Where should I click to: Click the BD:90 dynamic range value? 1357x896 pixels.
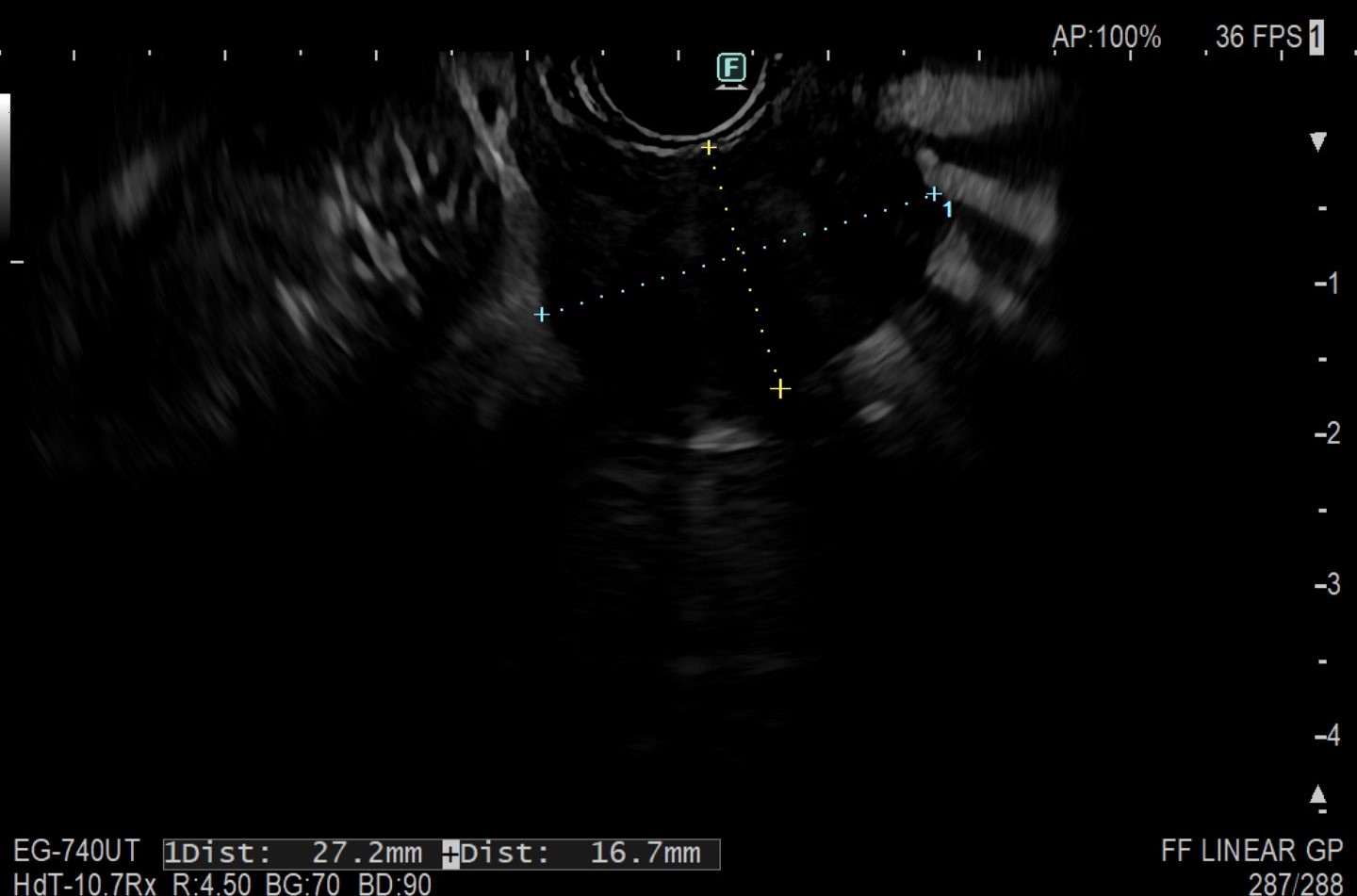pos(395,884)
